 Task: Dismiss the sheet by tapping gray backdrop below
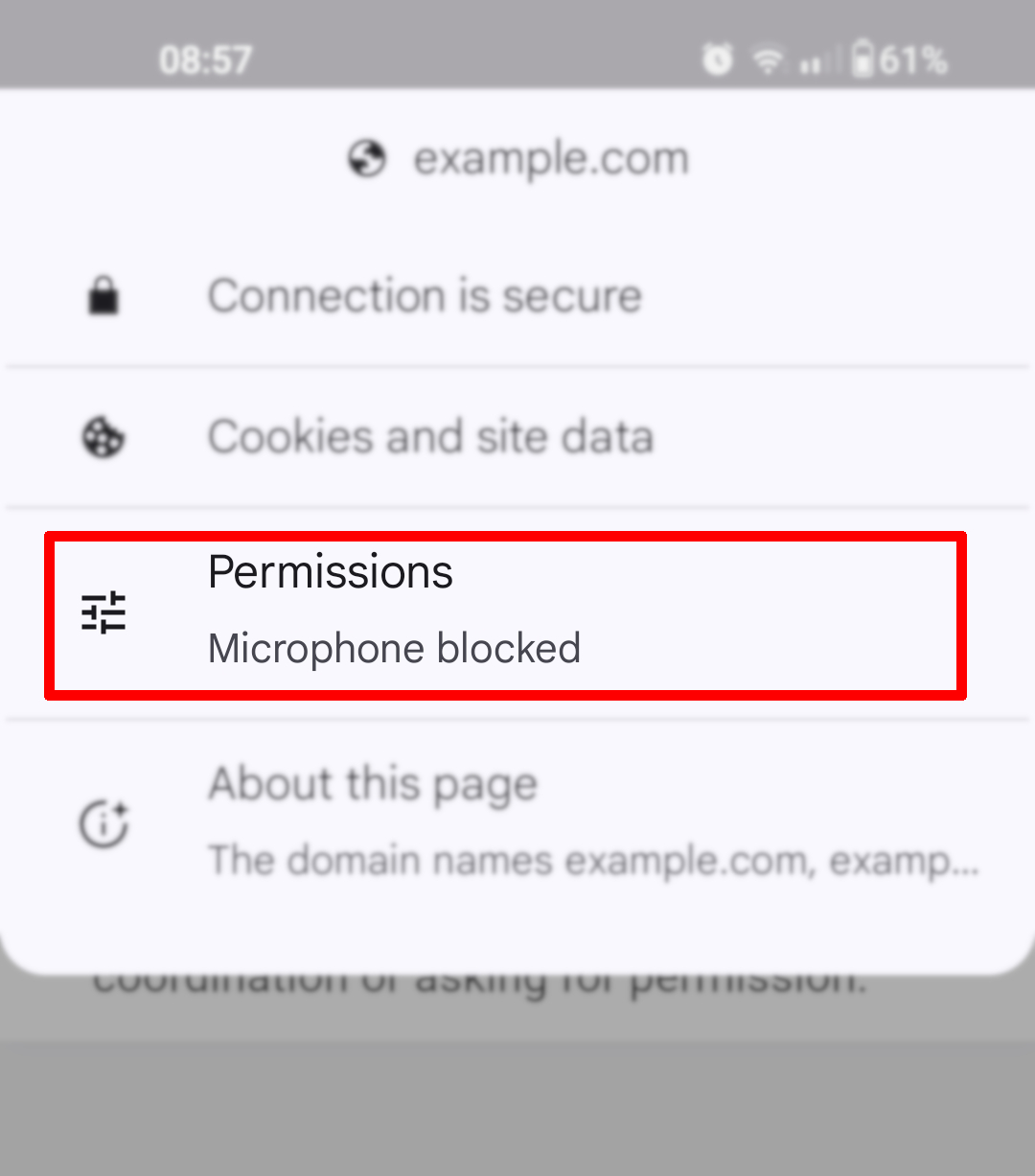pos(517,1102)
